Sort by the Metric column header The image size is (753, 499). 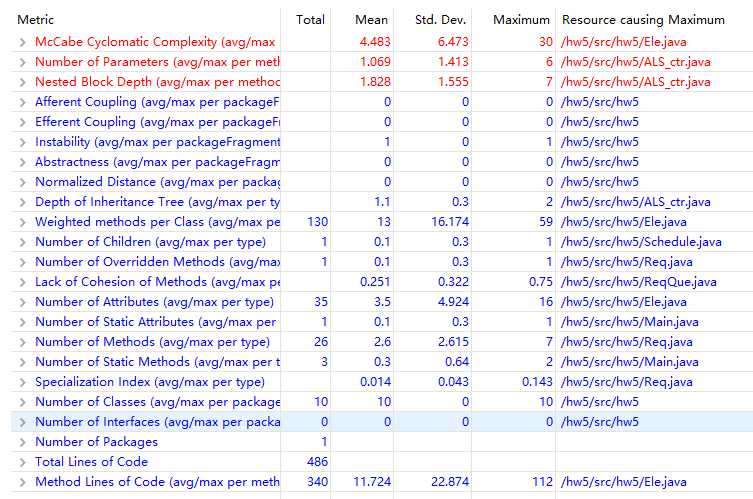pos(36,20)
